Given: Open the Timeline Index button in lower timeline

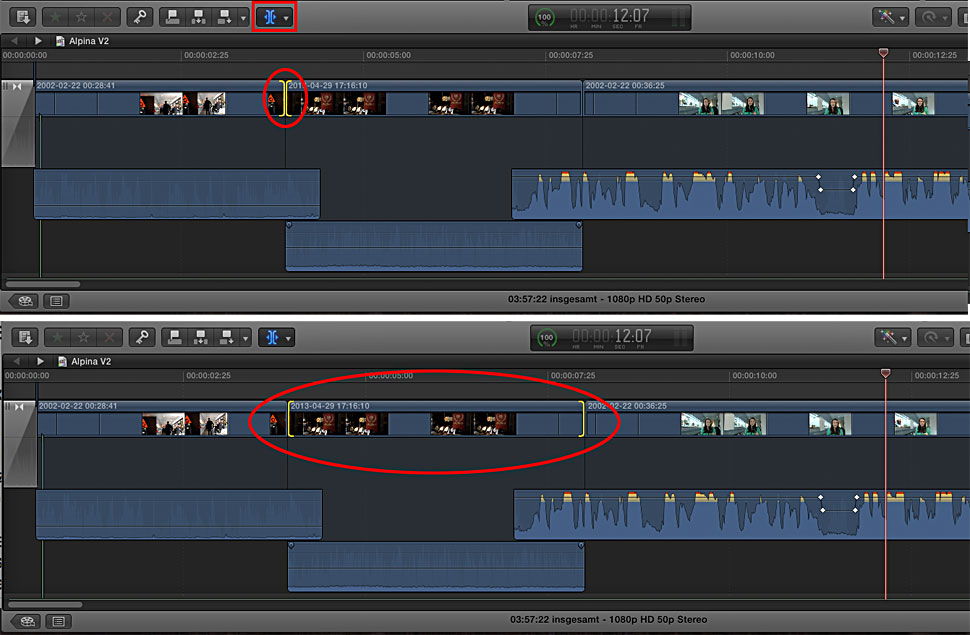Looking at the screenshot, I should pos(27,621).
